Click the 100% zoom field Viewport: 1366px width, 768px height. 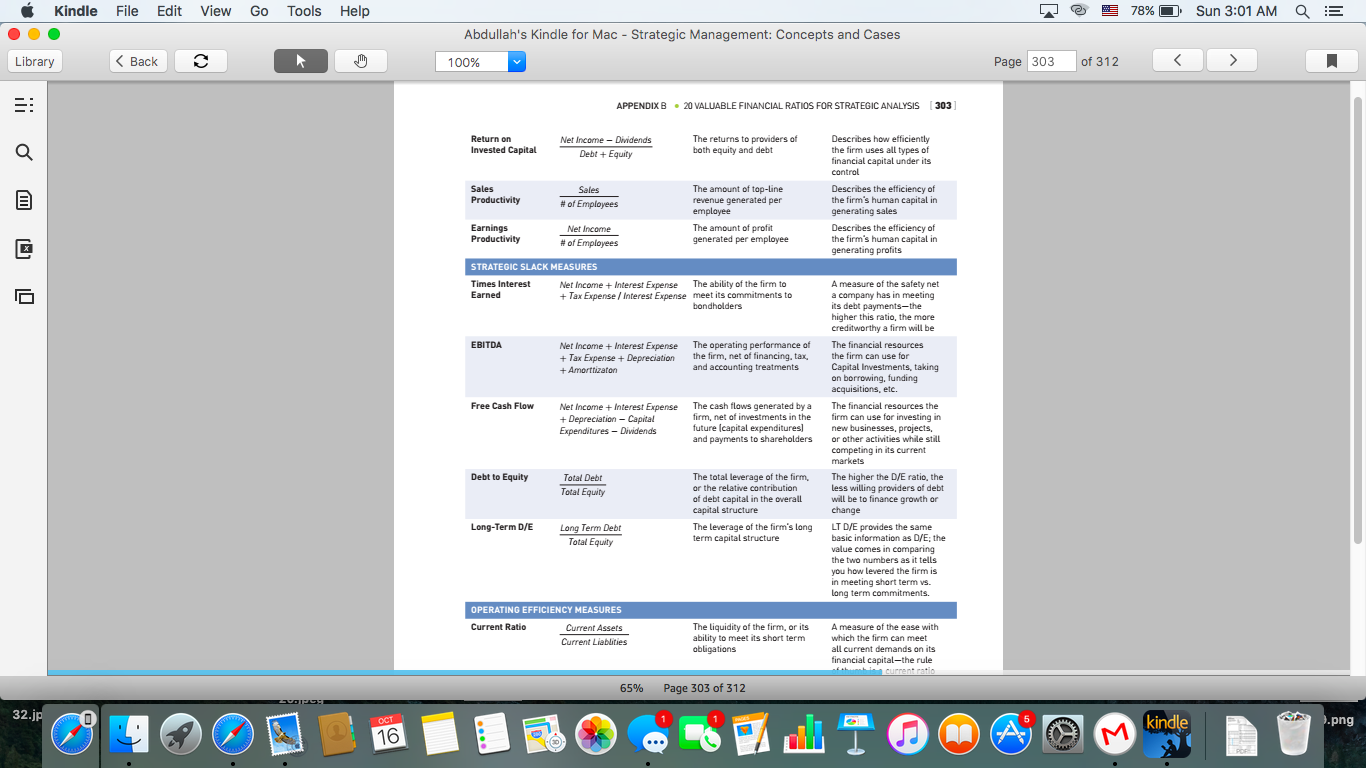pos(472,62)
